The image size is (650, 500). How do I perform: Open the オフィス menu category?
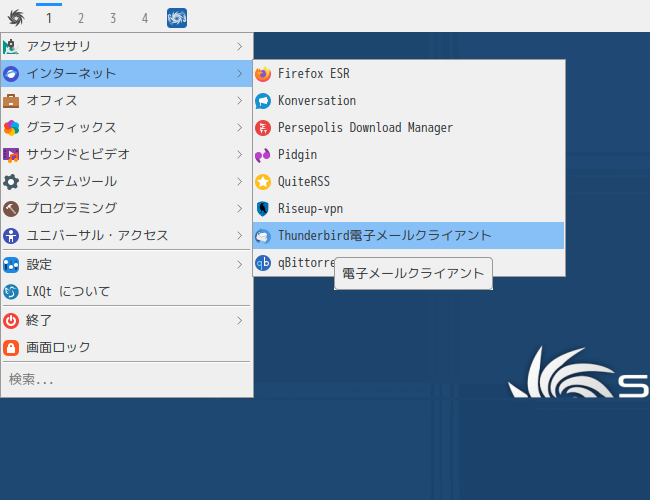click(126, 101)
